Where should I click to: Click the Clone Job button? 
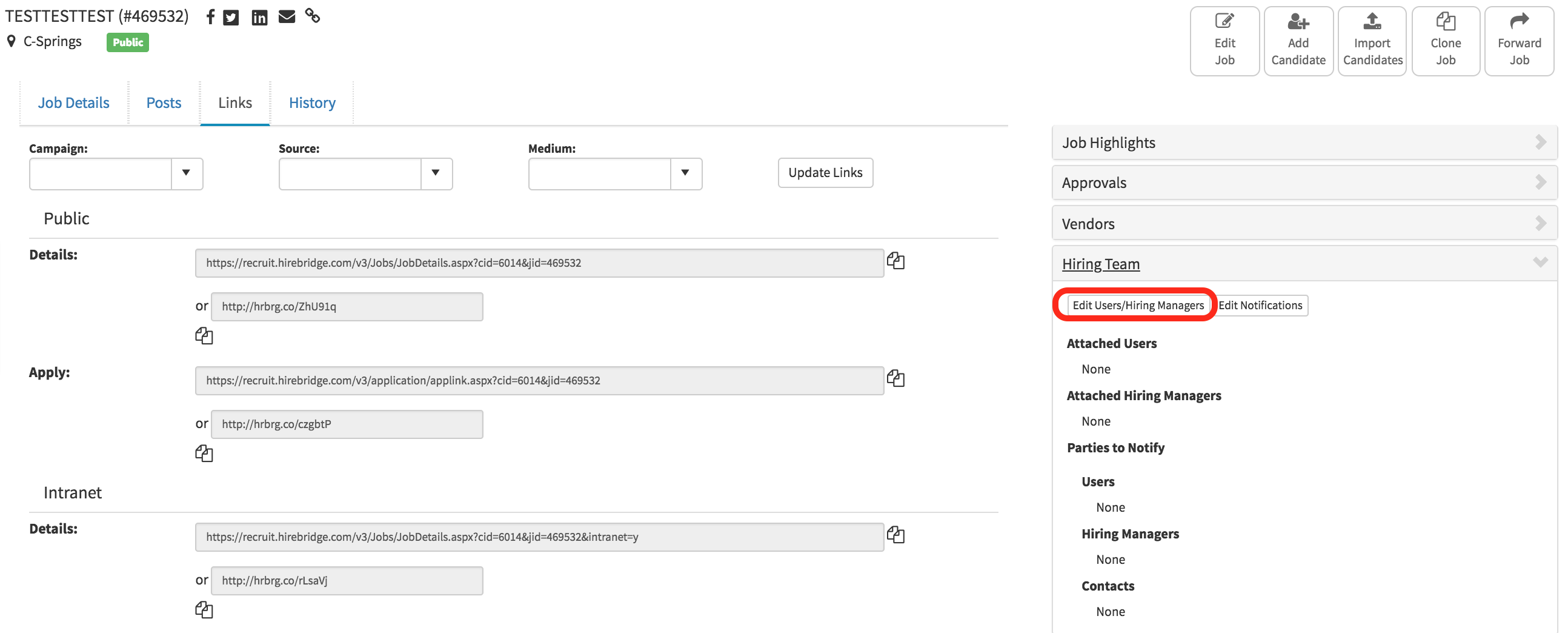(x=1445, y=41)
